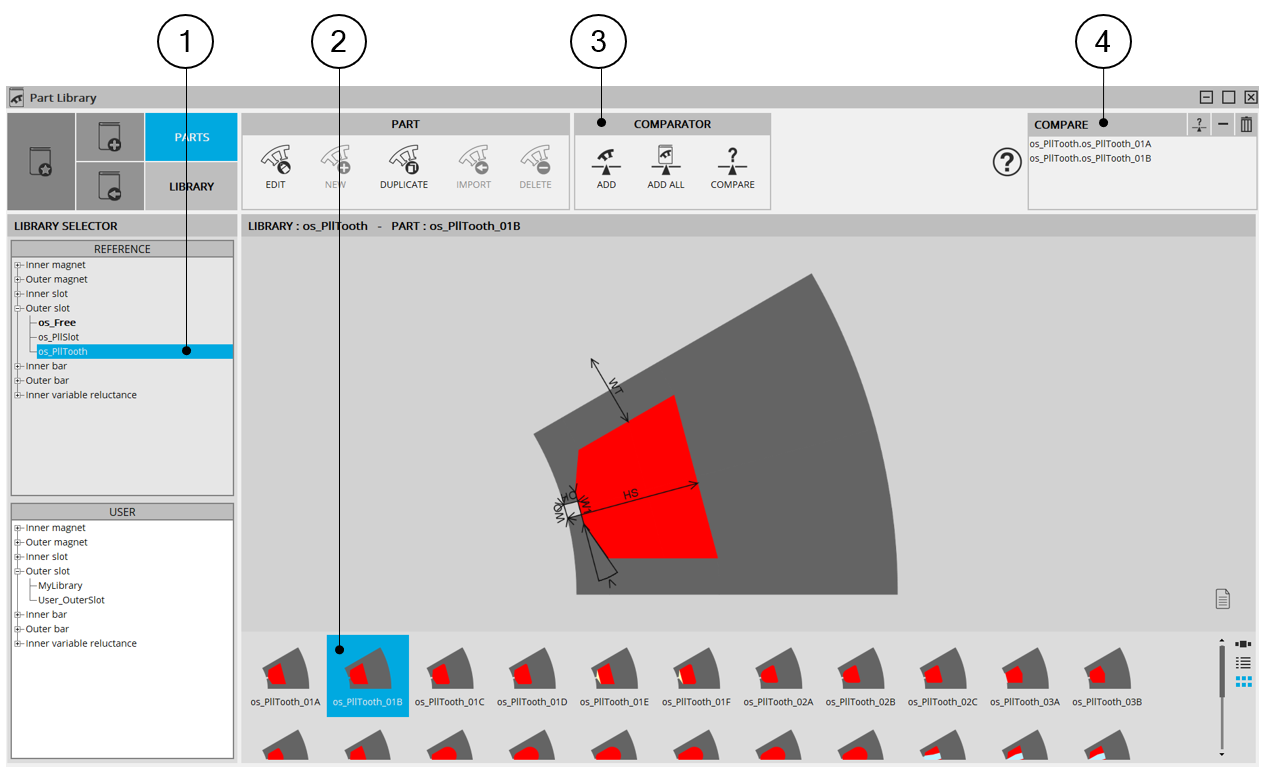1266x774 pixels.
Task: Open help using the question mark icon
Action: [x=1006, y=162]
